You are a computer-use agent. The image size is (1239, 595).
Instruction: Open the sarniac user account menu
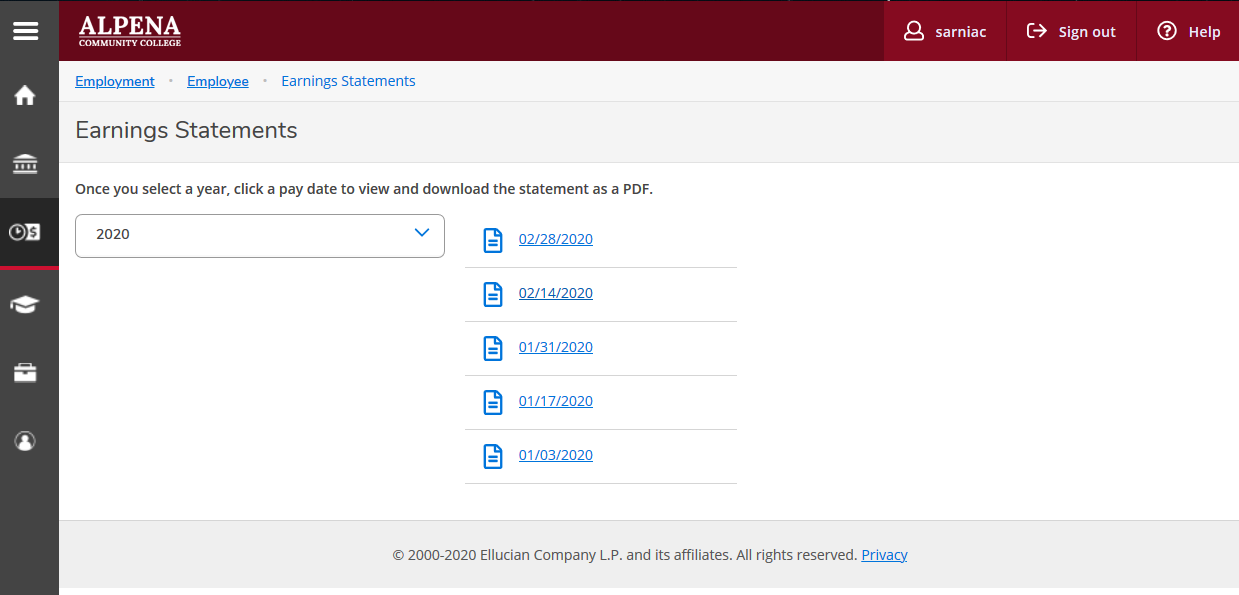click(x=945, y=31)
